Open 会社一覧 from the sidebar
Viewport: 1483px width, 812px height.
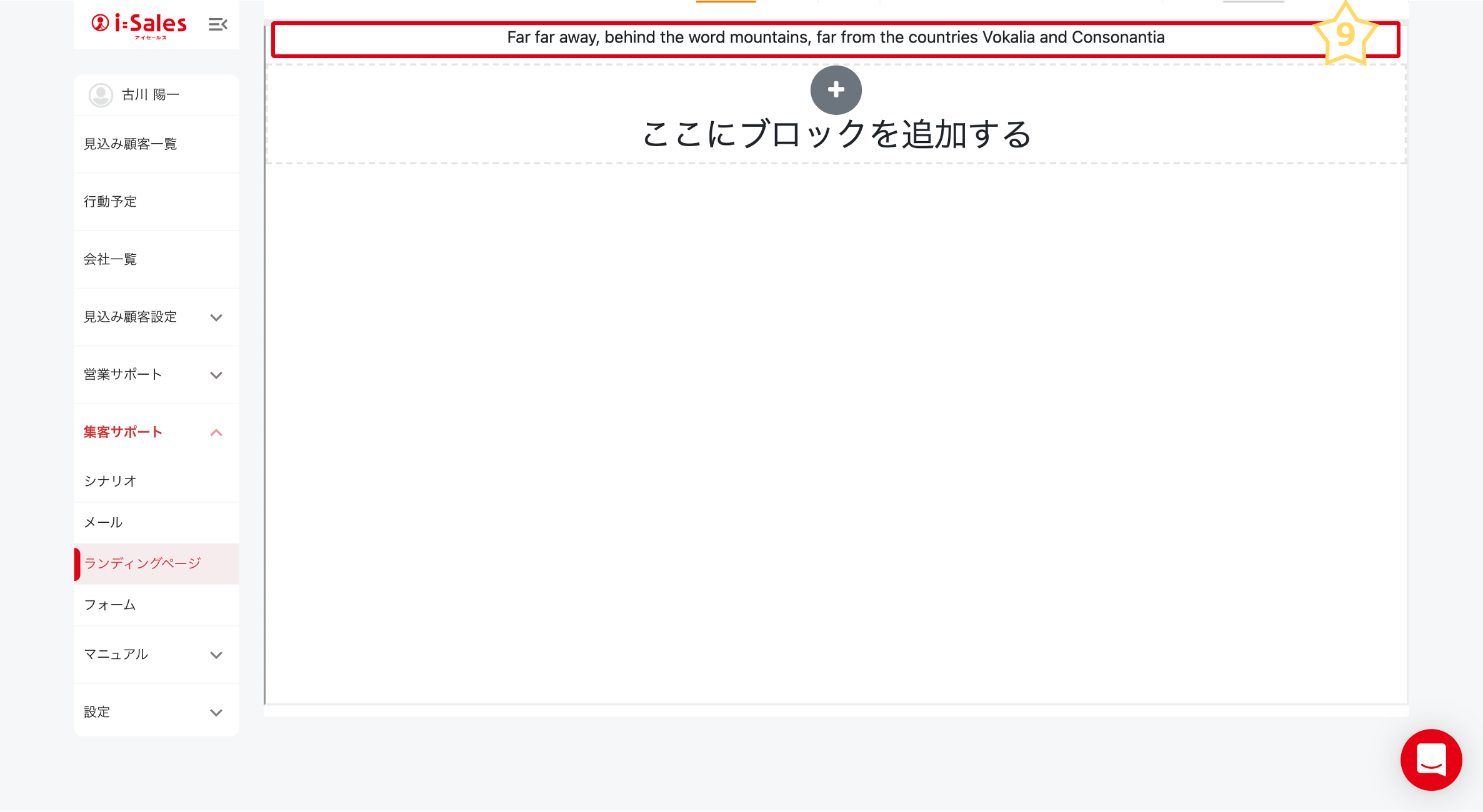point(111,259)
